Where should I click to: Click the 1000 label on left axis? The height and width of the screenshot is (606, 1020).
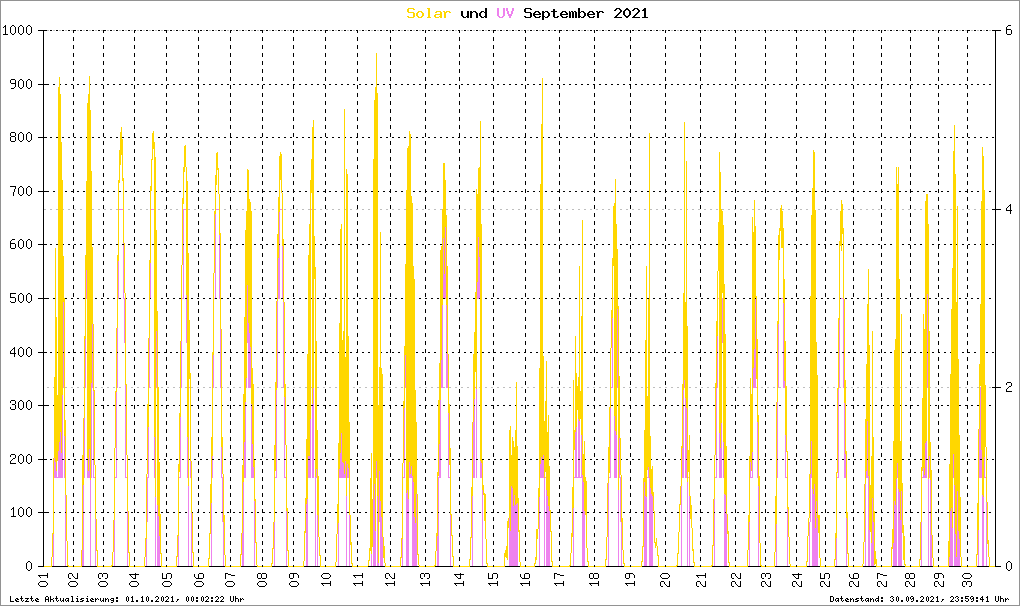[18, 31]
